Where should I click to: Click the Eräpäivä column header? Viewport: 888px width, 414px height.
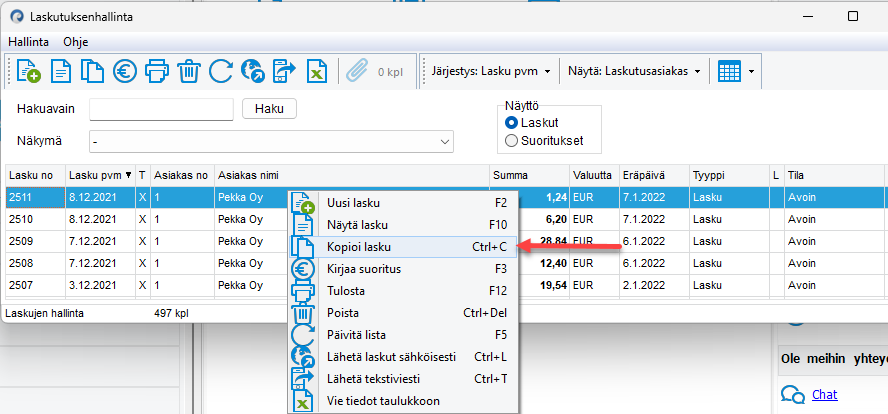pyautogui.click(x=655, y=176)
